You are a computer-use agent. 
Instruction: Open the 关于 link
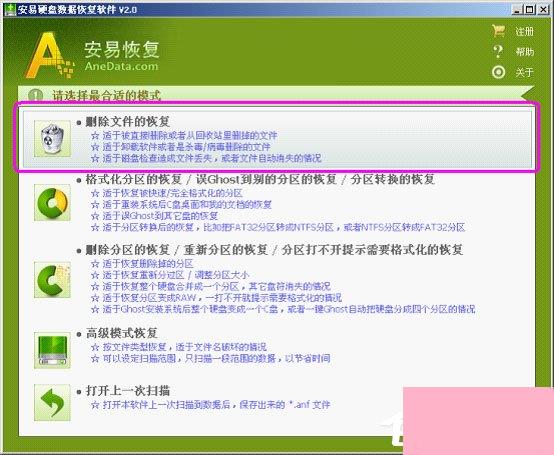click(x=524, y=72)
